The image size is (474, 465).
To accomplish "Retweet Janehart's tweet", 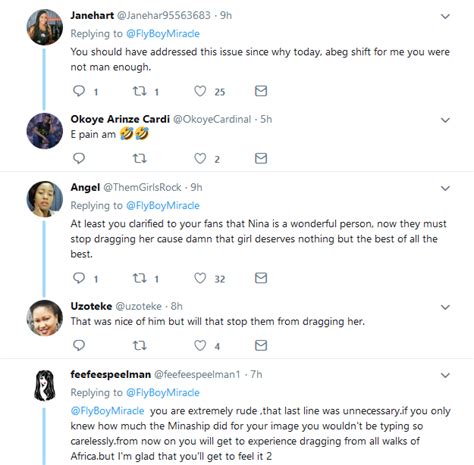I will [x=140, y=91].
